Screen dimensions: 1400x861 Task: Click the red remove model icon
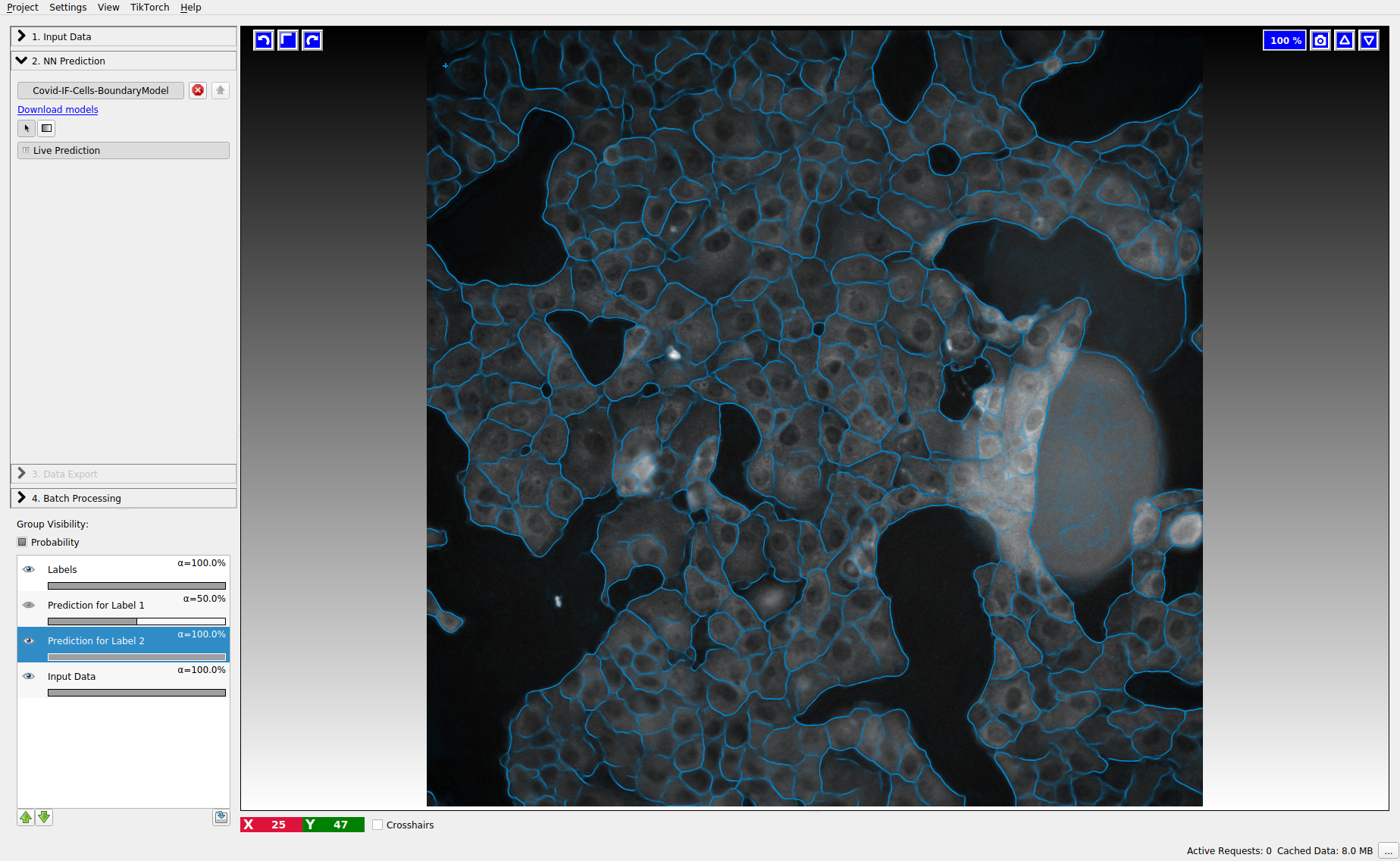pos(198,90)
